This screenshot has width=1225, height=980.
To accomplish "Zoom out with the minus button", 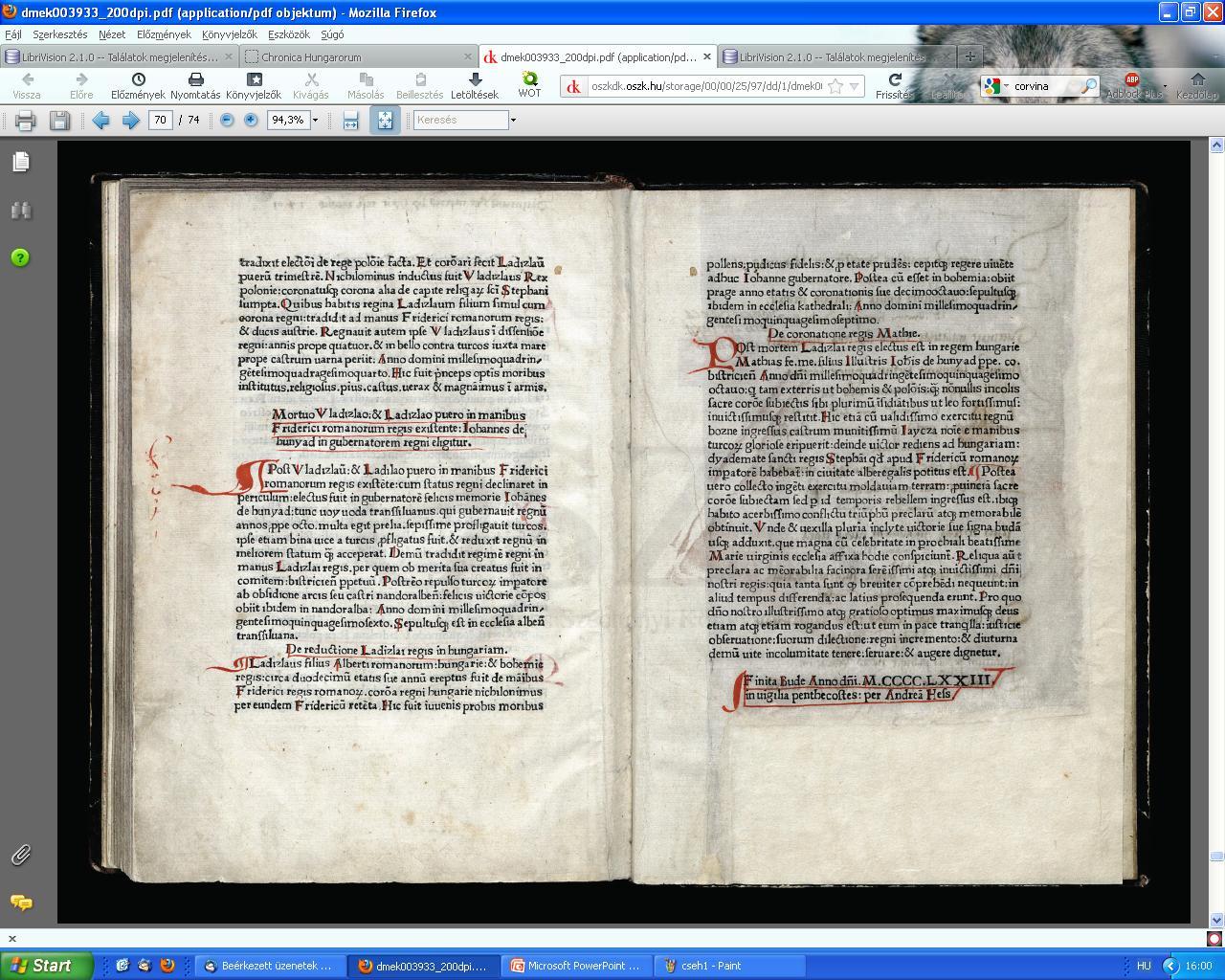I will pyautogui.click(x=227, y=120).
